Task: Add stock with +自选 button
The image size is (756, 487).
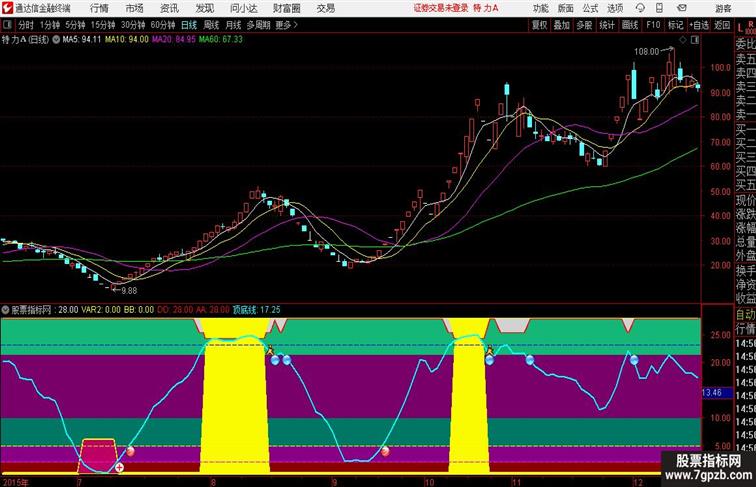Action: click(699, 25)
